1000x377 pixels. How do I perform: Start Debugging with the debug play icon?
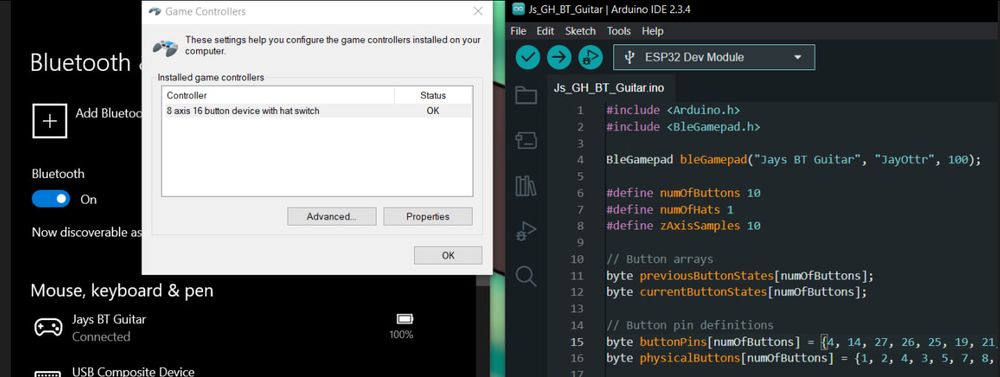click(591, 57)
